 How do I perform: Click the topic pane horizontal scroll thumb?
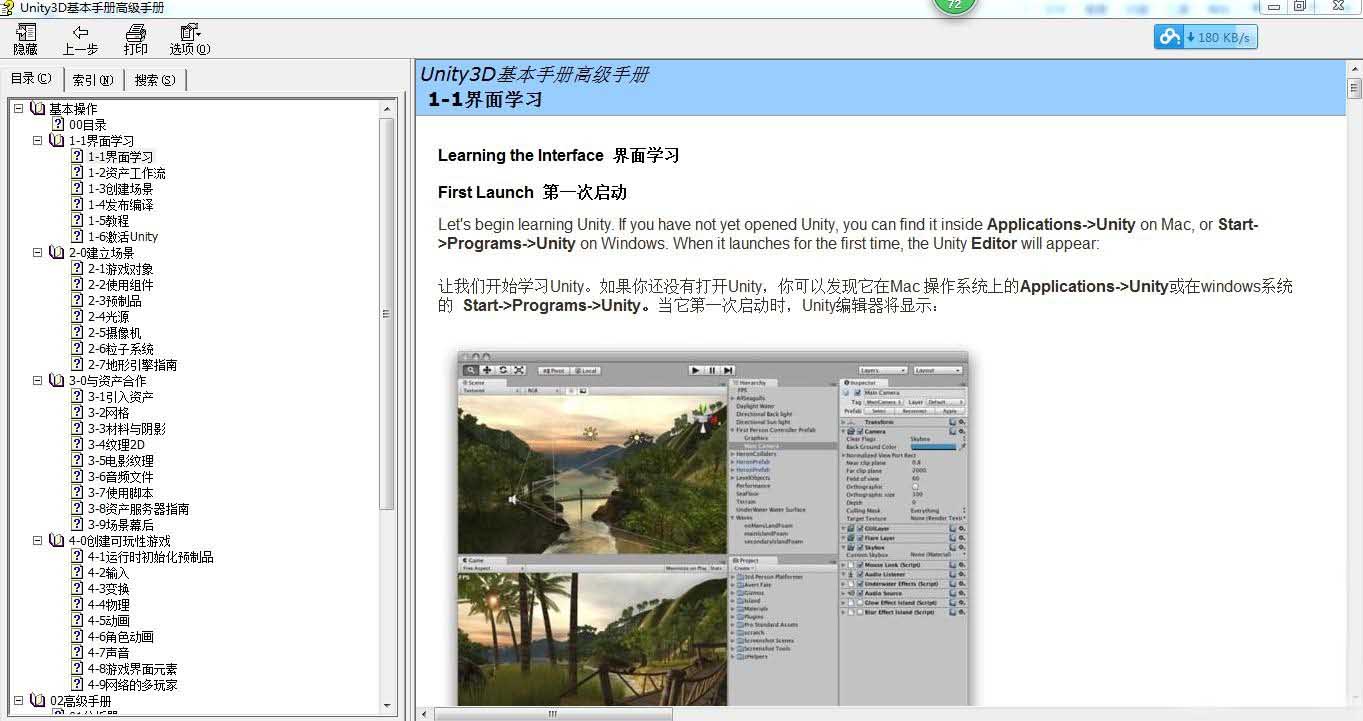click(552, 714)
